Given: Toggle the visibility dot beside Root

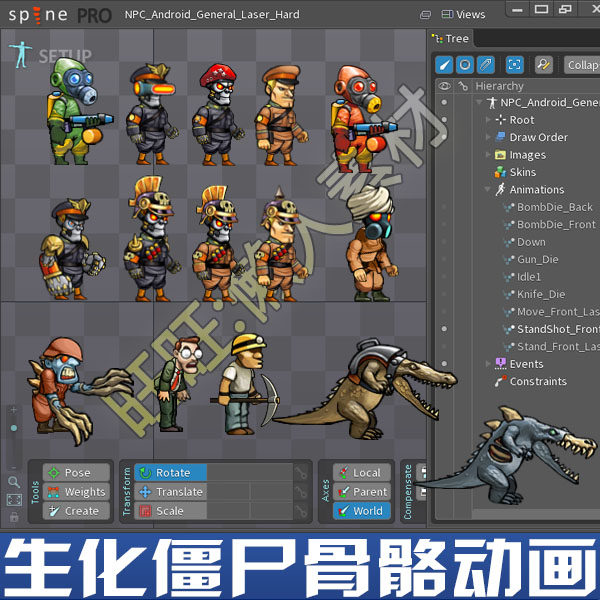Looking at the screenshot, I should [x=444, y=120].
